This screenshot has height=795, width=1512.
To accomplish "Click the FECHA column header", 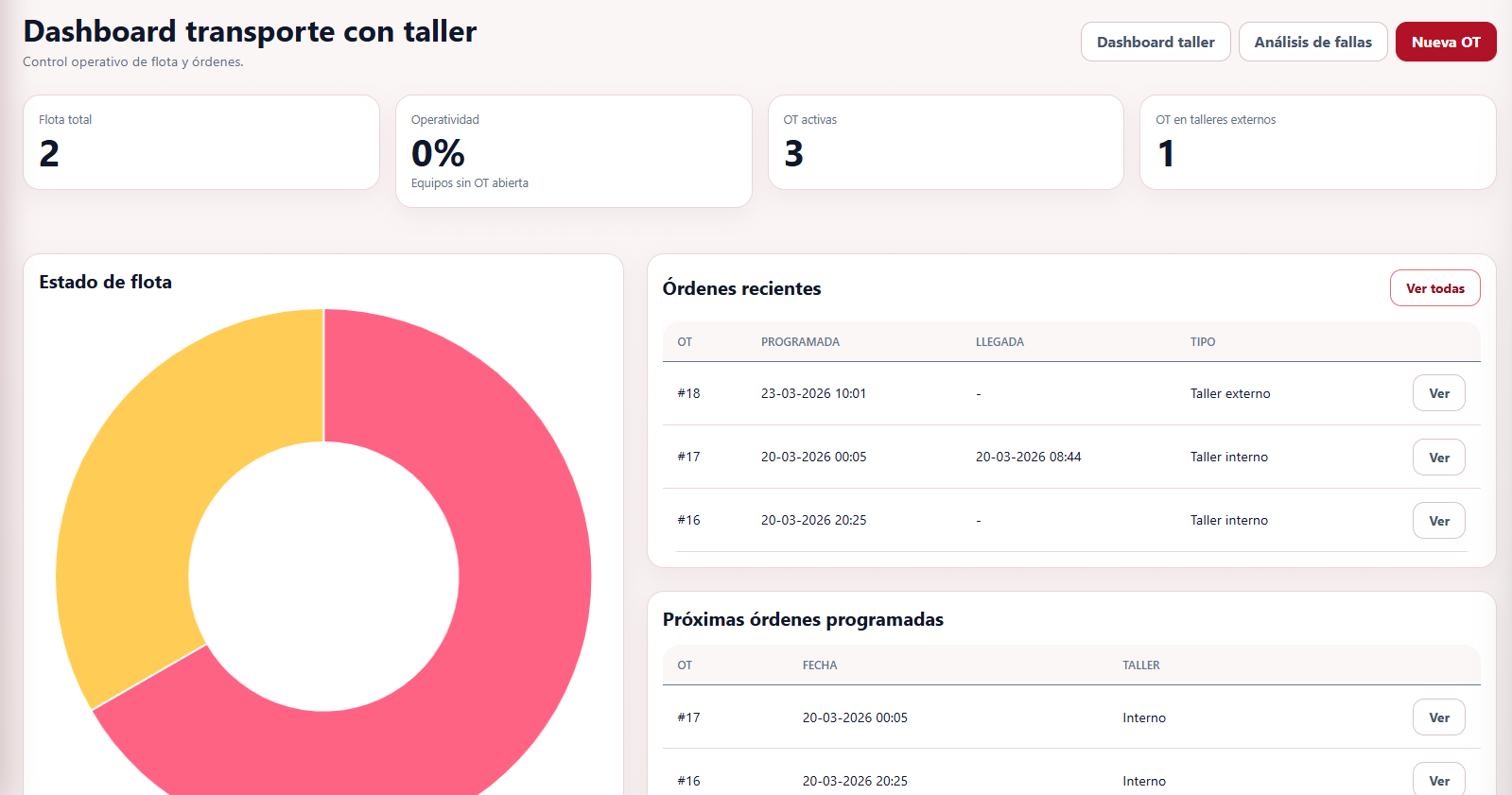I will coord(820,665).
